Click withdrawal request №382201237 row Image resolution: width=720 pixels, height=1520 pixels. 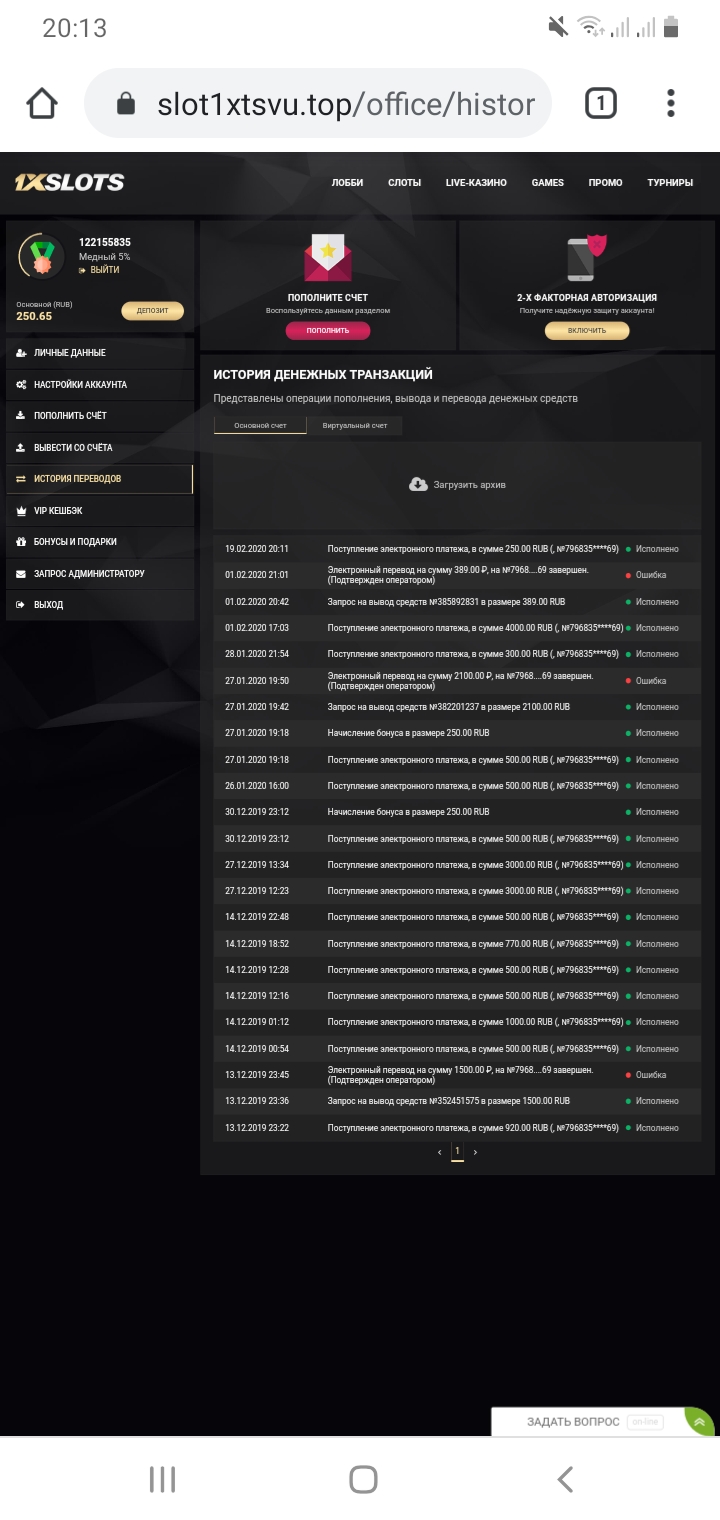[457, 707]
